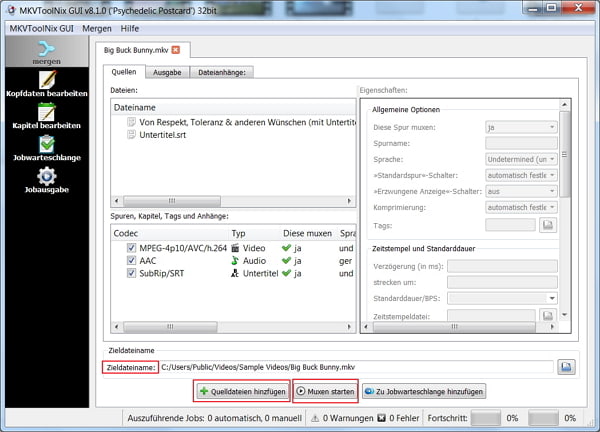Select Von Respekt, Toleranz file row
Image resolution: width=600 pixels, height=432 pixels.
tap(233, 122)
